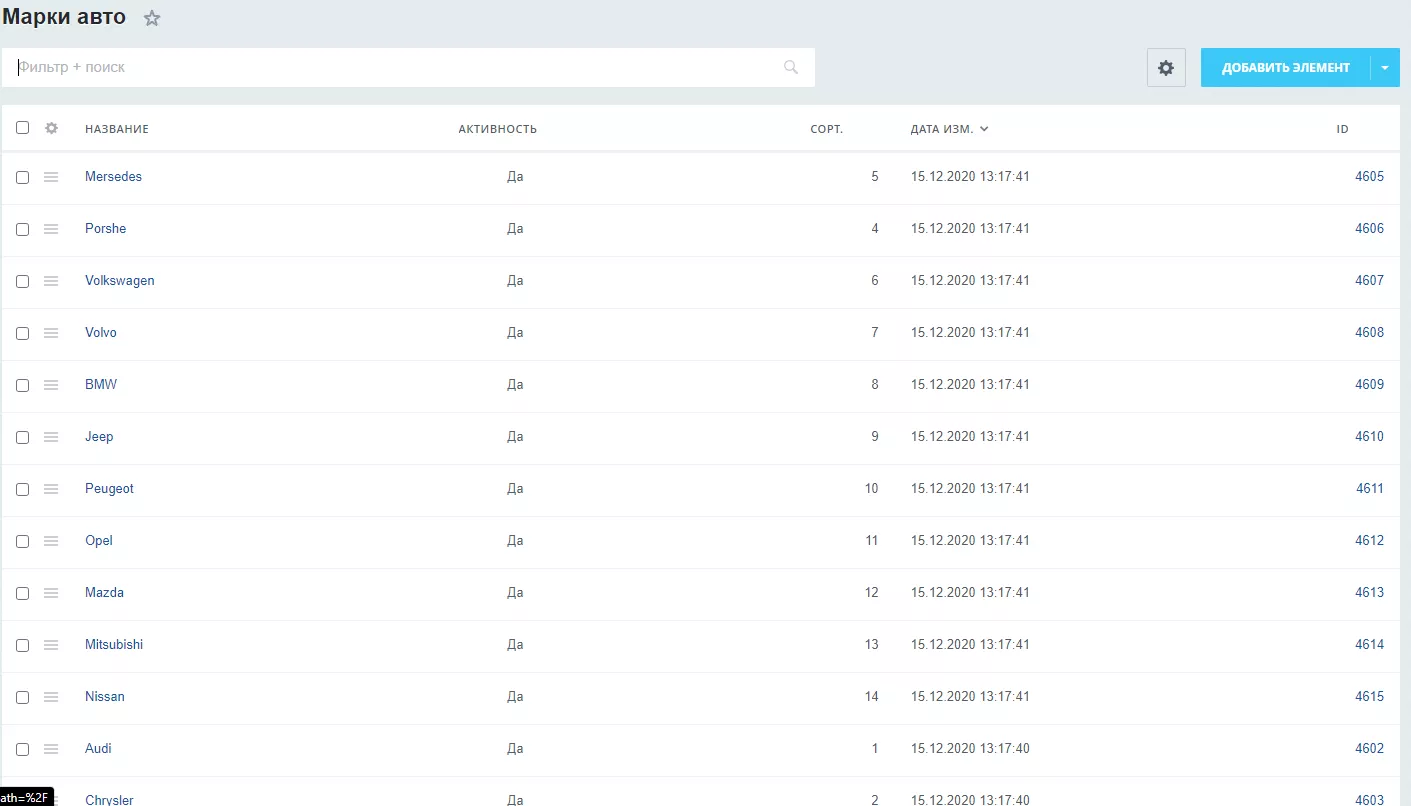Open the Mazda element link
The width and height of the screenshot is (1411, 806).
[104, 593]
